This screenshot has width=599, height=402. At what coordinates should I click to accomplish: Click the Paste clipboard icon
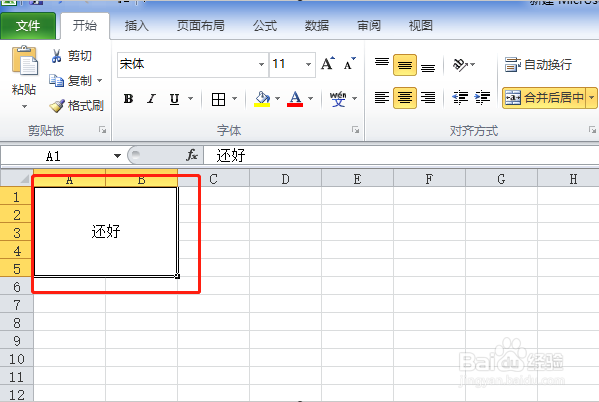click(x=25, y=60)
